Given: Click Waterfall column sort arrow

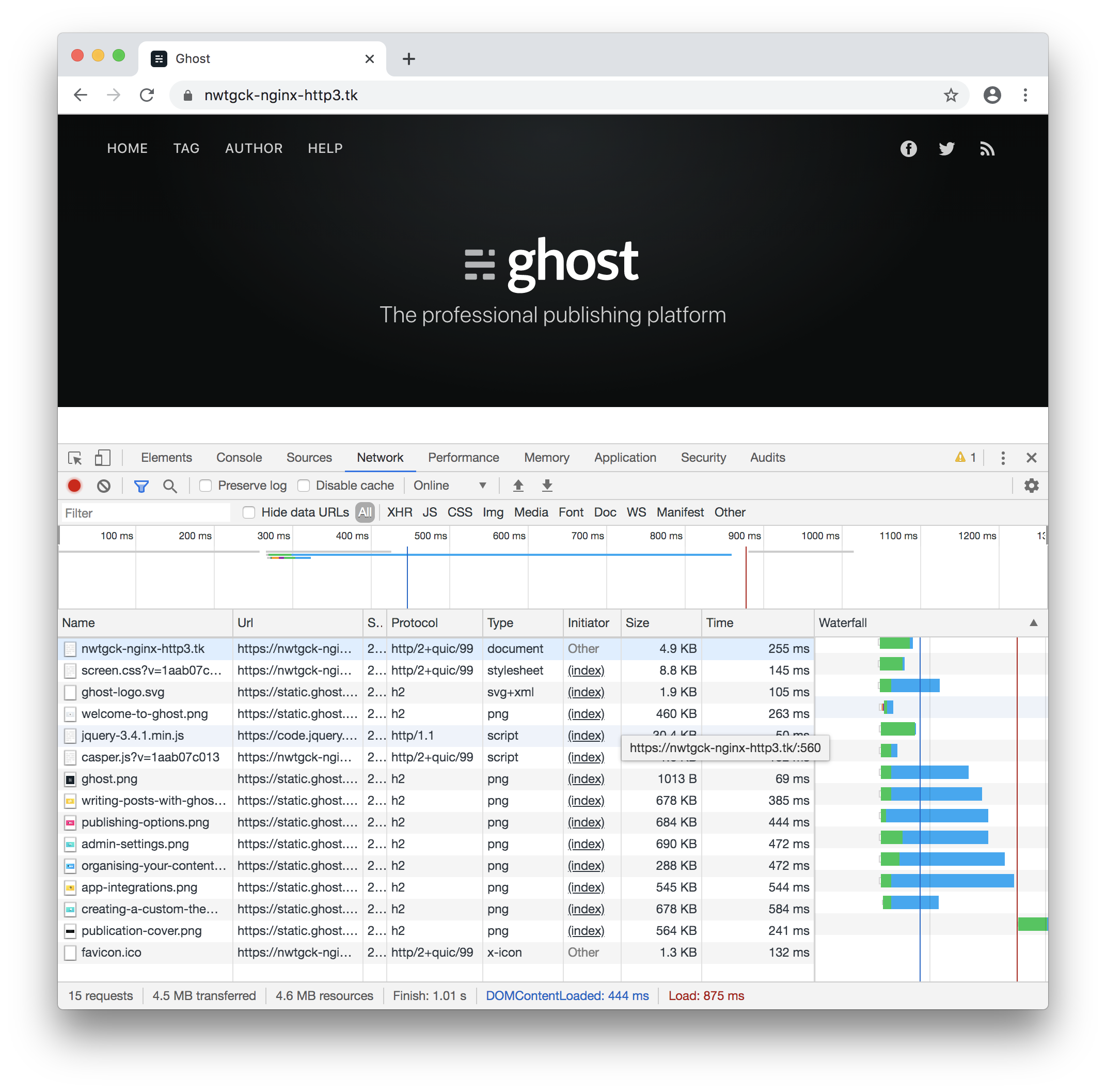Looking at the screenshot, I should pos(1033,622).
